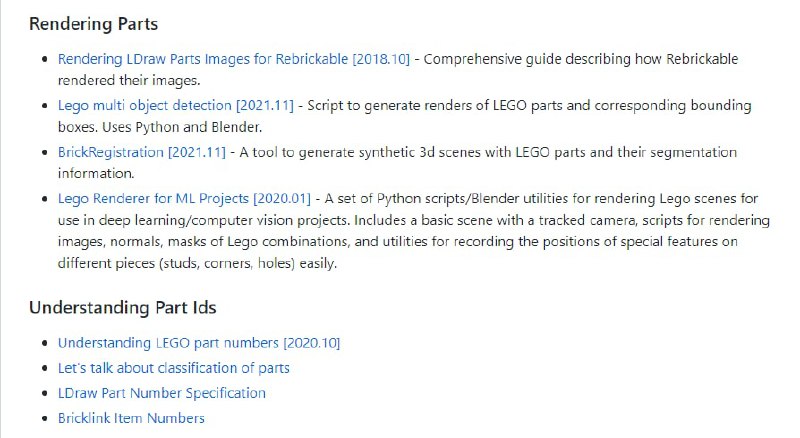Click the [2018.10] date in Rebrickable link
The height and width of the screenshot is (438, 800).
pos(381,59)
